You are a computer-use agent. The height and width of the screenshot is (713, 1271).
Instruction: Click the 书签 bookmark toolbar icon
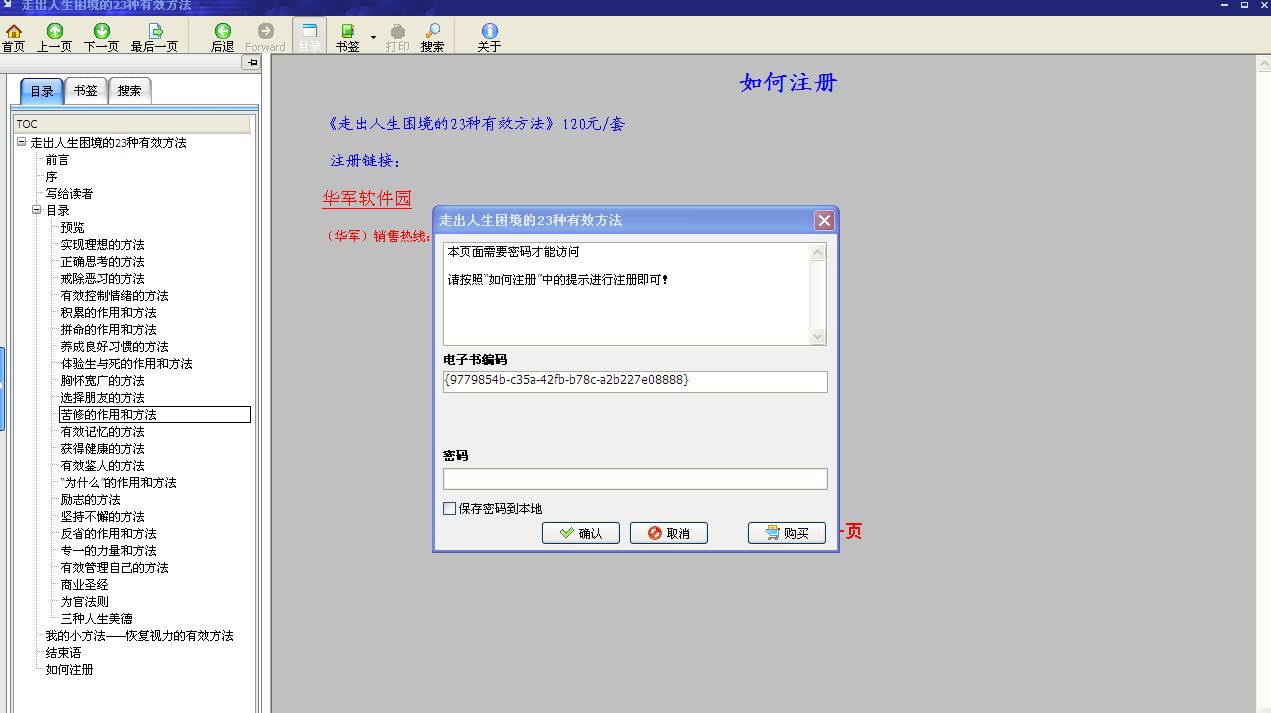347,38
